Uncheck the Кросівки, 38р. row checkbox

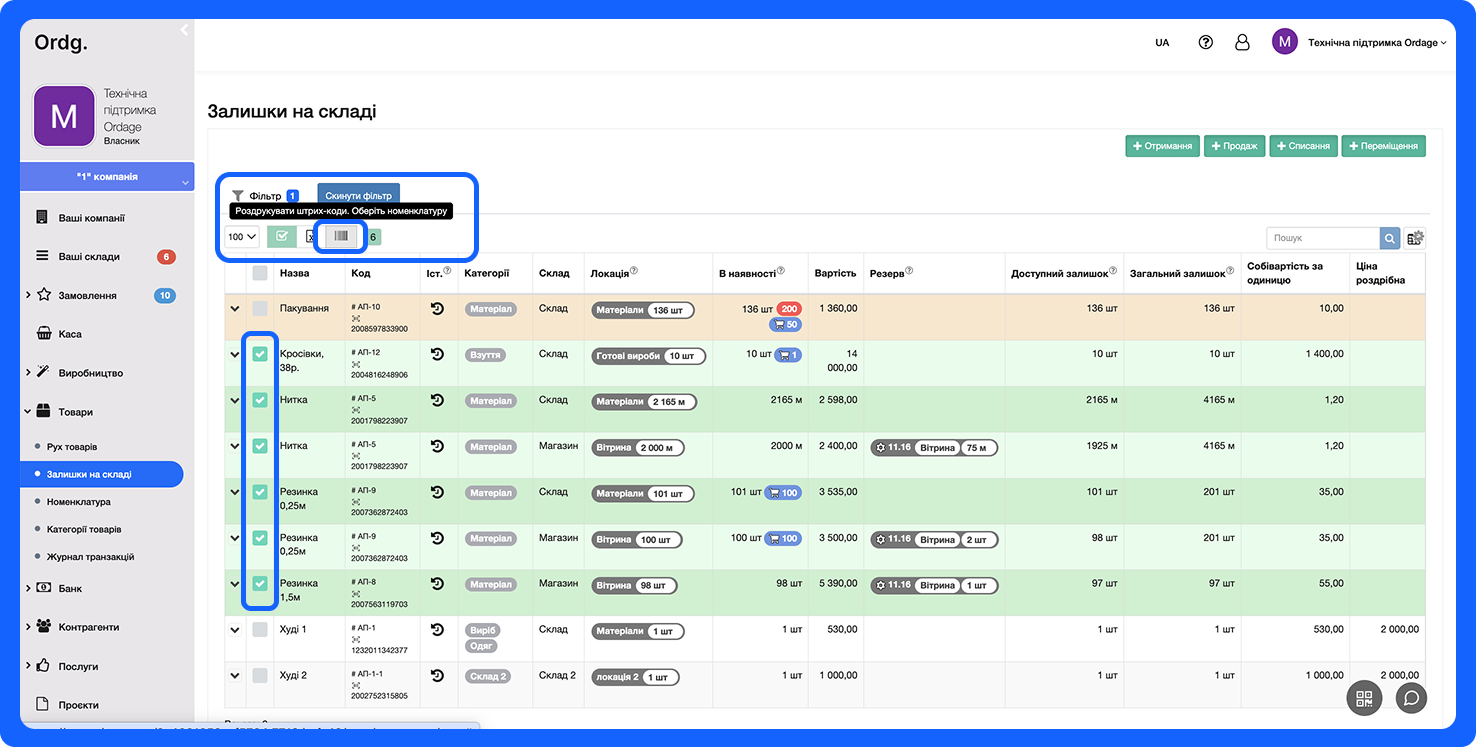pos(260,354)
